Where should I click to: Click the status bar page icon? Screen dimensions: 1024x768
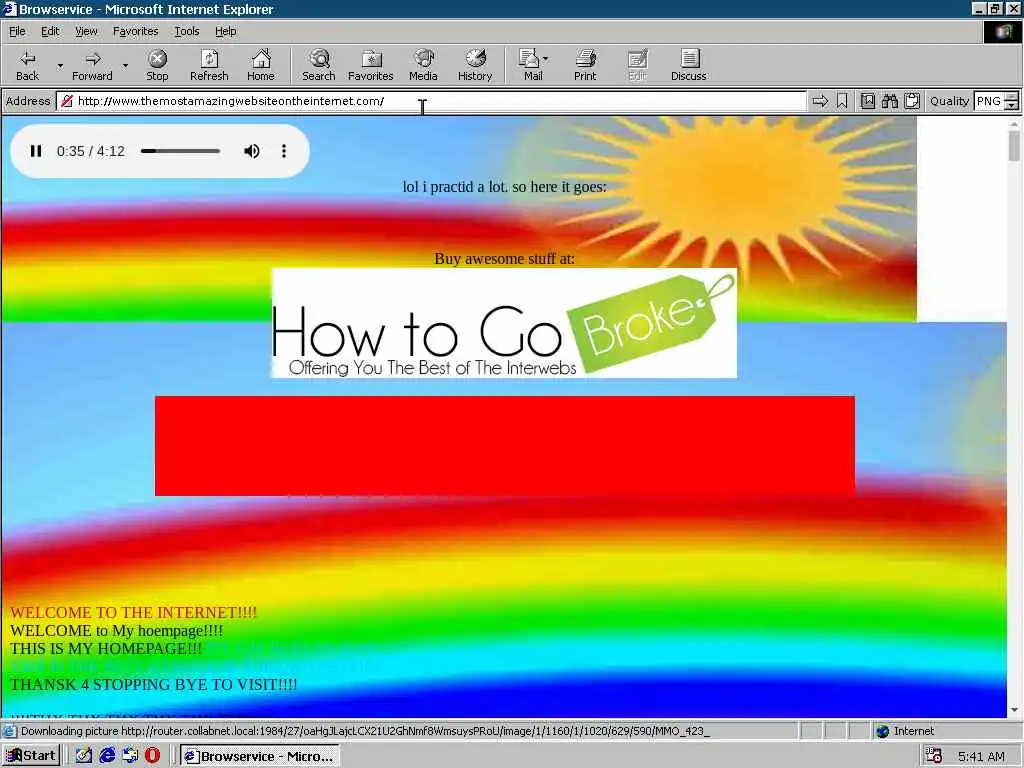[10, 731]
